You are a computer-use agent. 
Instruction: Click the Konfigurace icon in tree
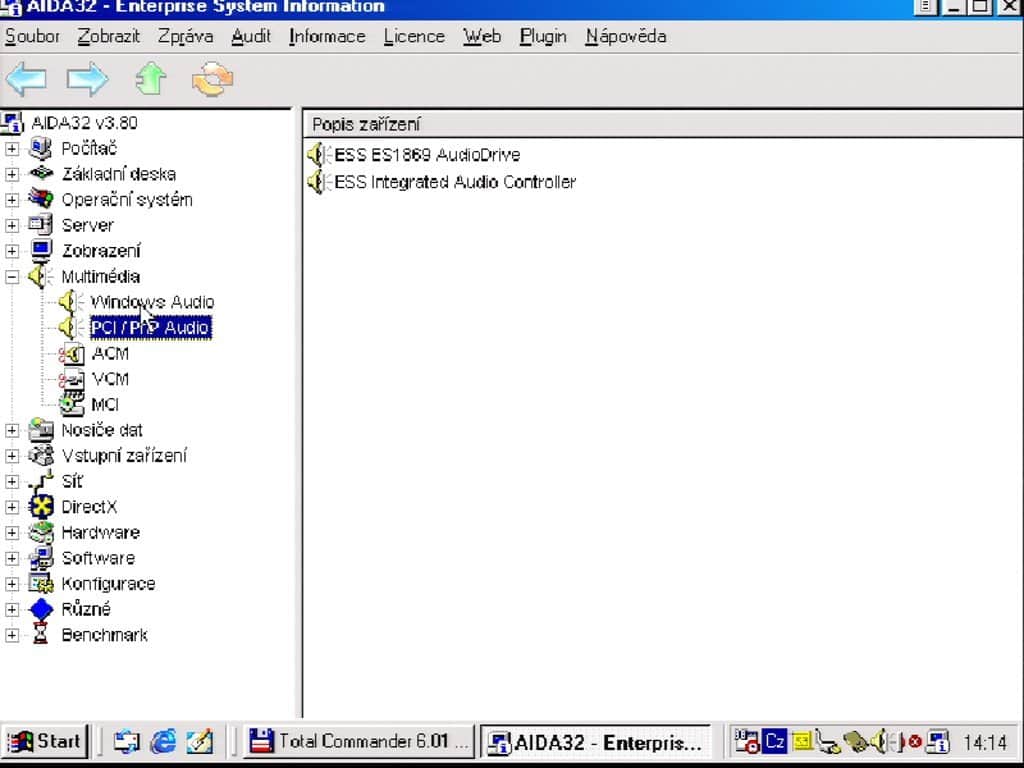click(x=40, y=583)
